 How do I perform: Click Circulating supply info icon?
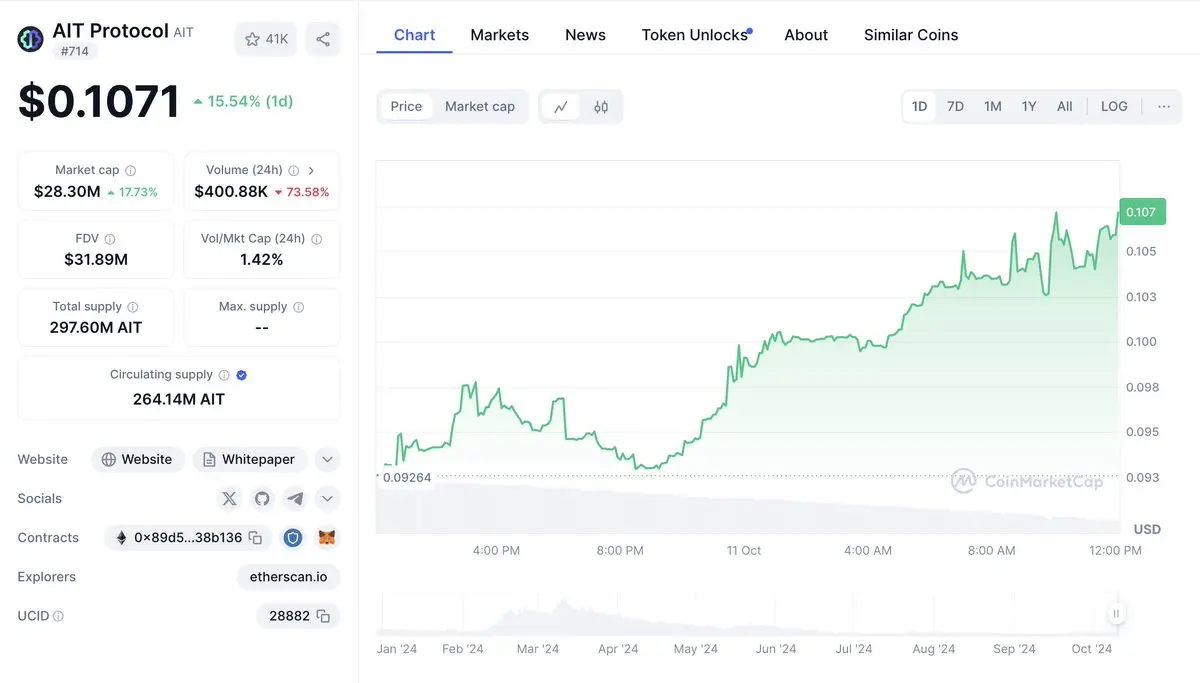[x=224, y=375]
